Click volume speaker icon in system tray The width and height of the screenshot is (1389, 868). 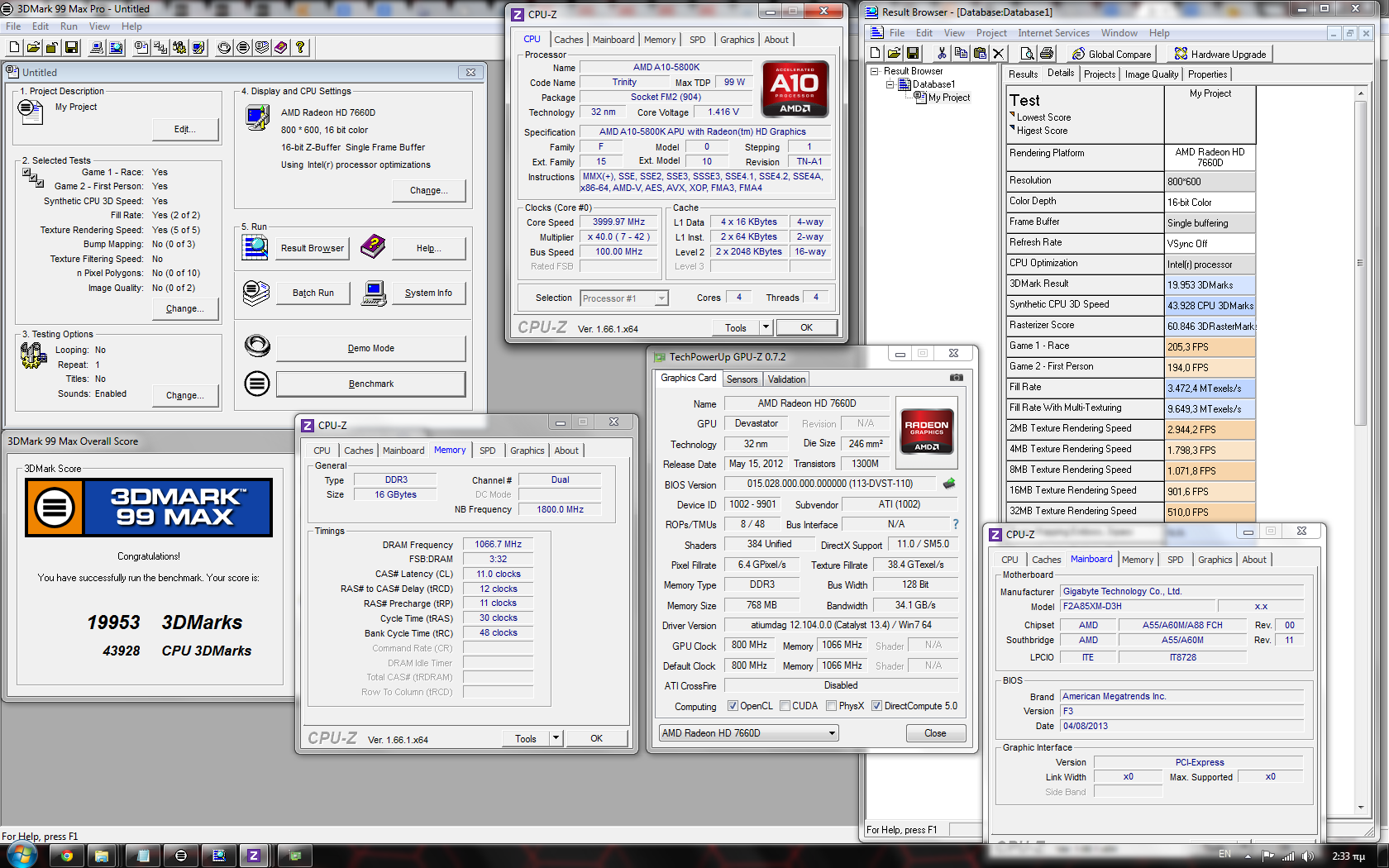[1307, 856]
